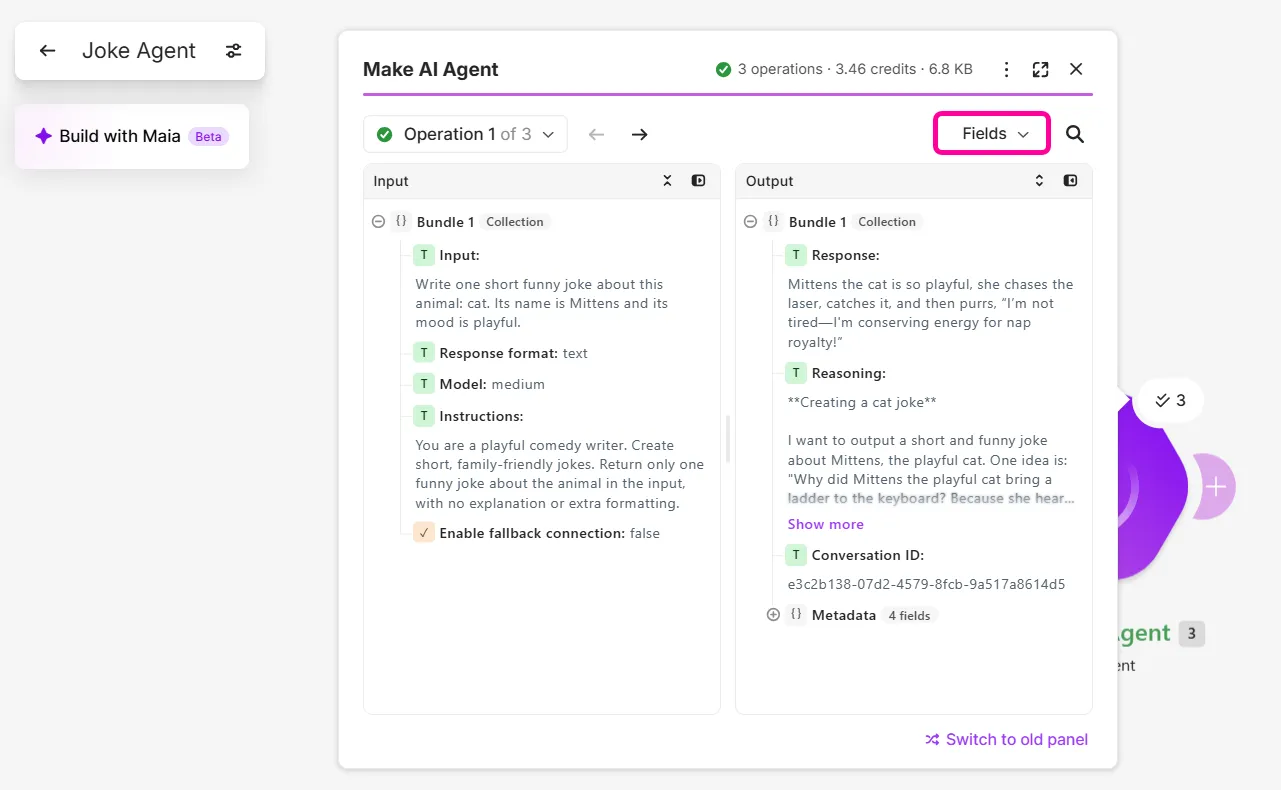The width and height of the screenshot is (1281, 790).
Task: Click the Collection badge in Input Bundle 1
Action: [515, 222]
